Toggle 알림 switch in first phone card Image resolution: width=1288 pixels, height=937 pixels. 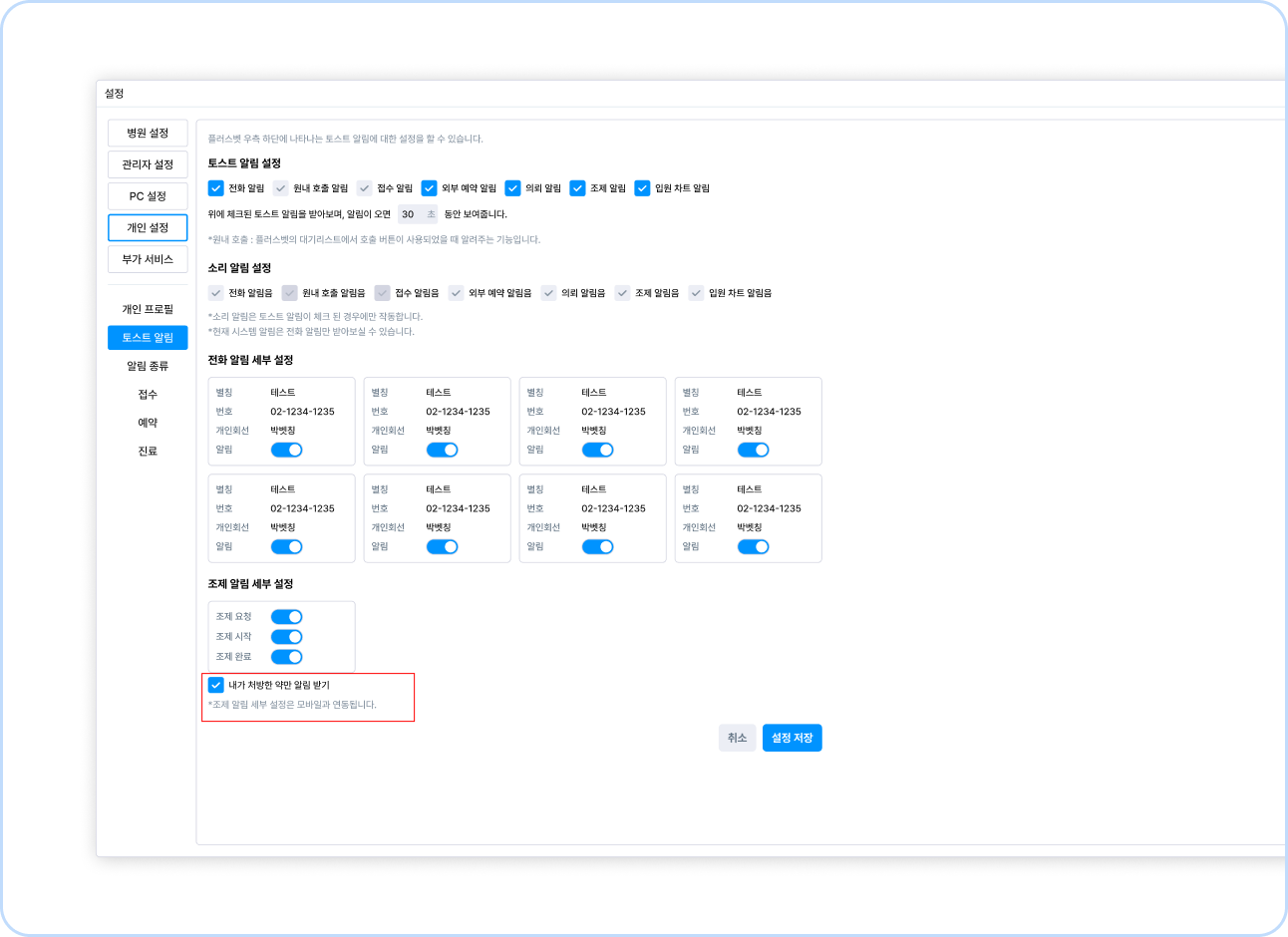point(286,450)
